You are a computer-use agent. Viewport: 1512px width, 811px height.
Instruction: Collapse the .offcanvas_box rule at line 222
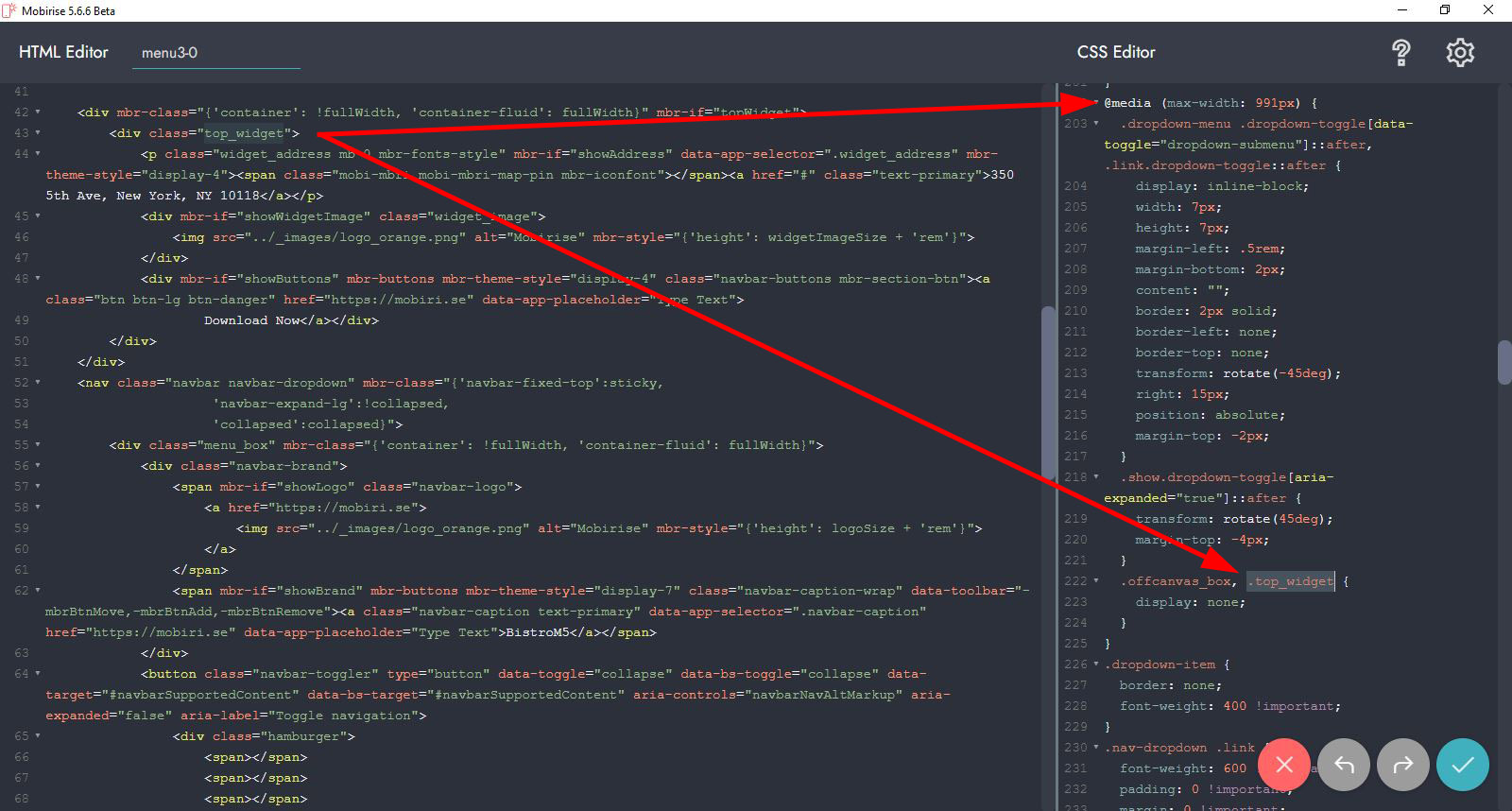(x=1096, y=581)
